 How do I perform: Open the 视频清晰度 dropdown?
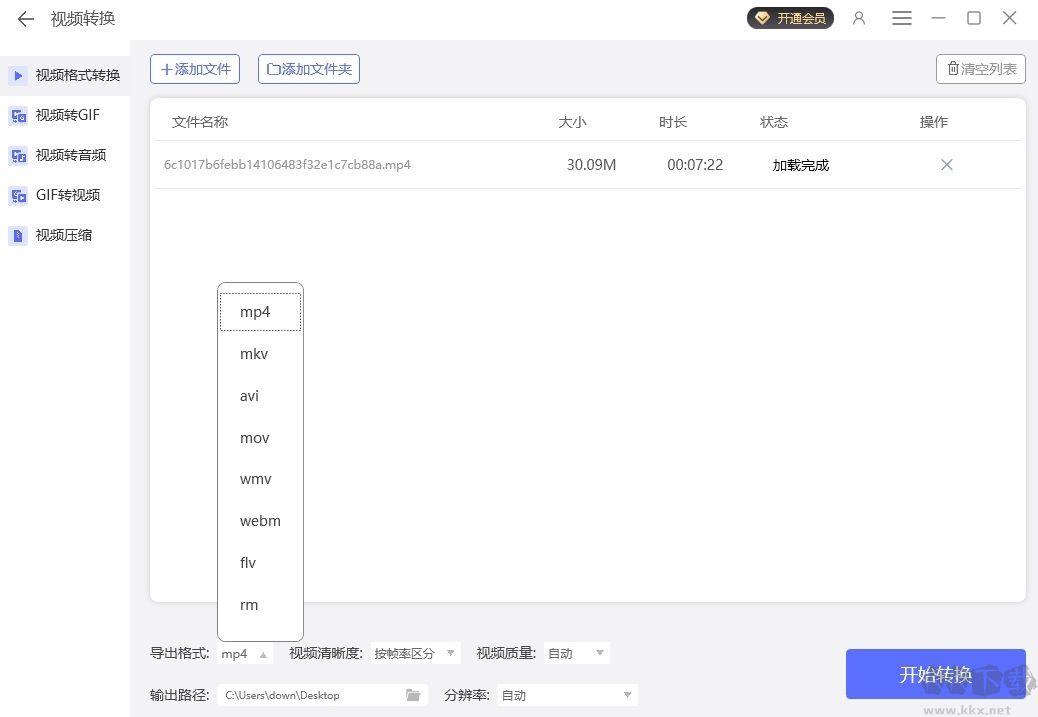(x=415, y=653)
